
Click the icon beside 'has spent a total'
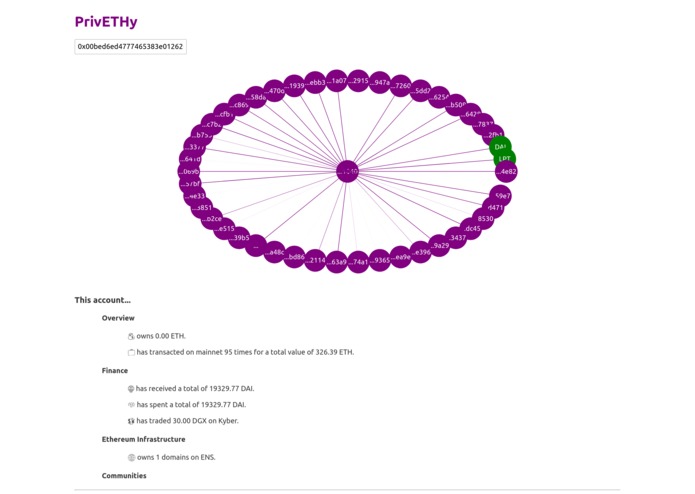pos(131,405)
